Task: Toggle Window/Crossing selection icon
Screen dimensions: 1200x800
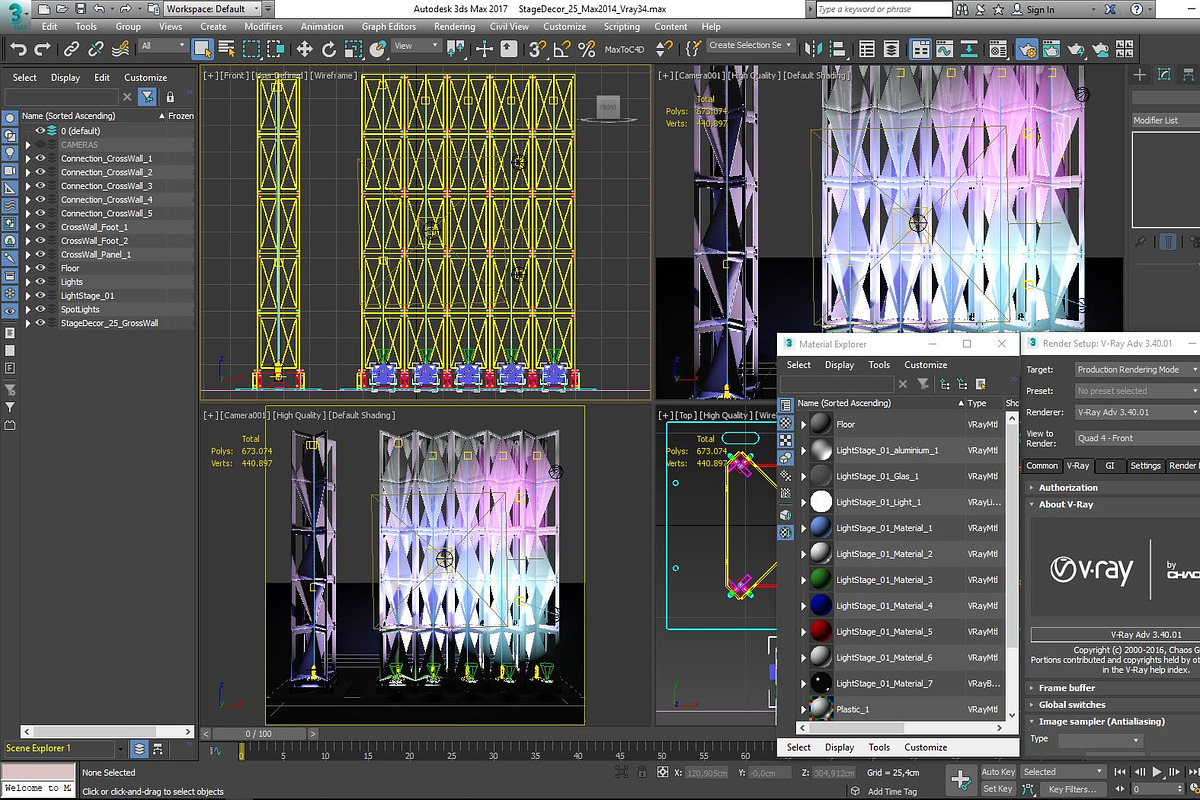Action: click(x=276, y=48)
